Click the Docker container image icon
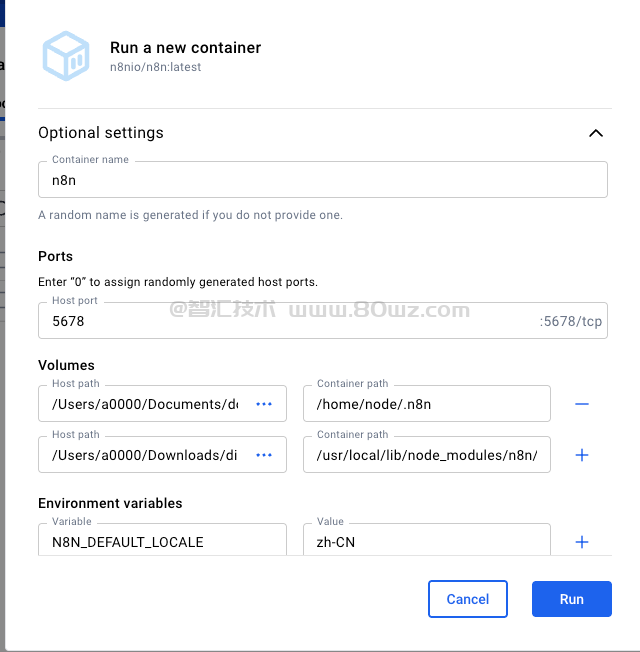This screenshot has width=640, height=652. click(x=66, y=56)
